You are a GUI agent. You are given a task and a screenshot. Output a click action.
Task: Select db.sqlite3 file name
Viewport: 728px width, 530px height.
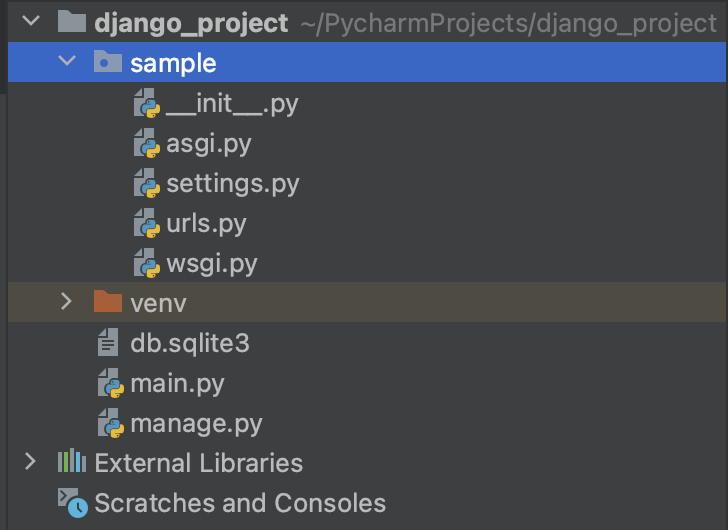[190, 343]
